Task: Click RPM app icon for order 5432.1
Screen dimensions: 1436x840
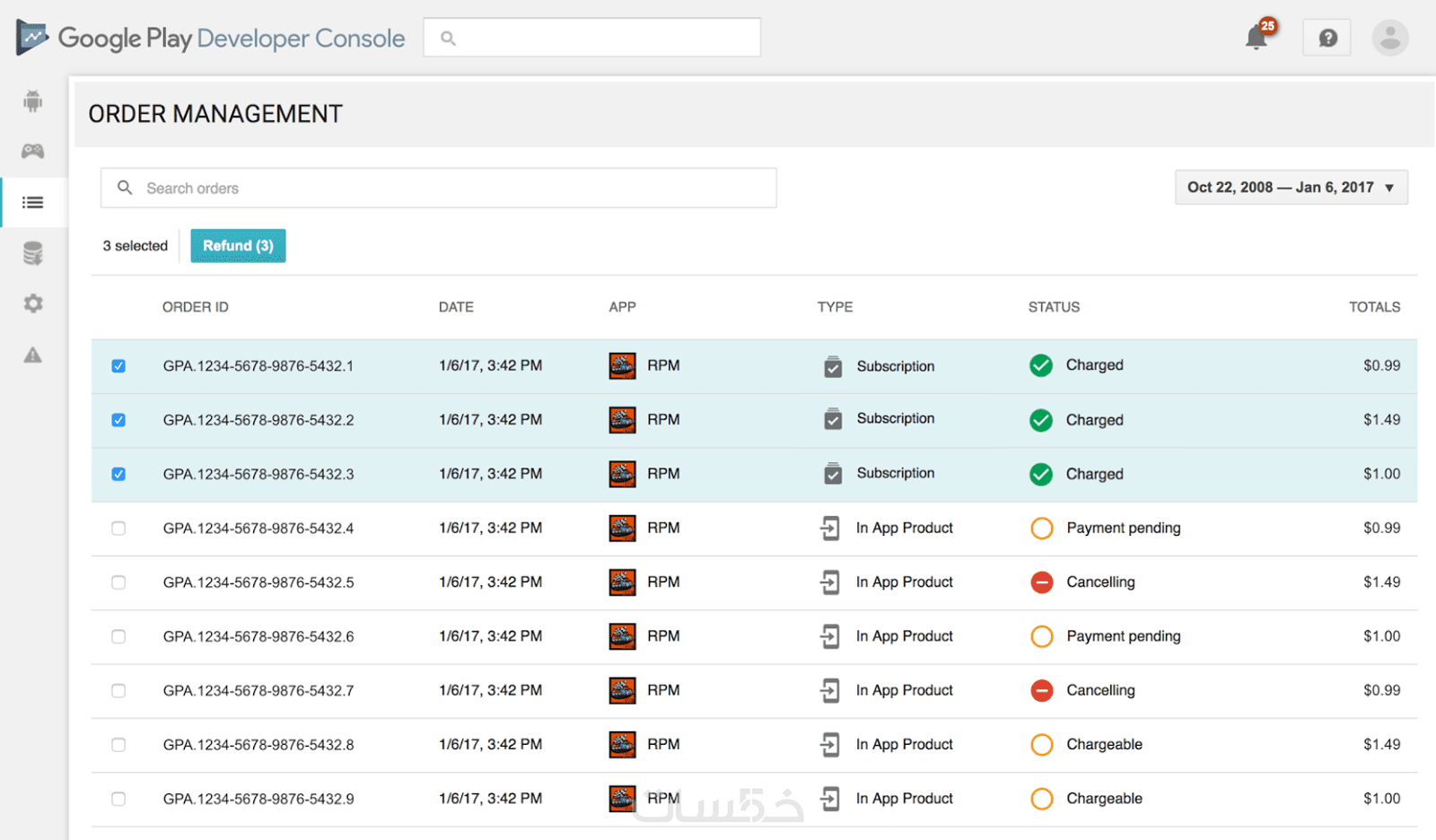Action: [x=622, y=365]
